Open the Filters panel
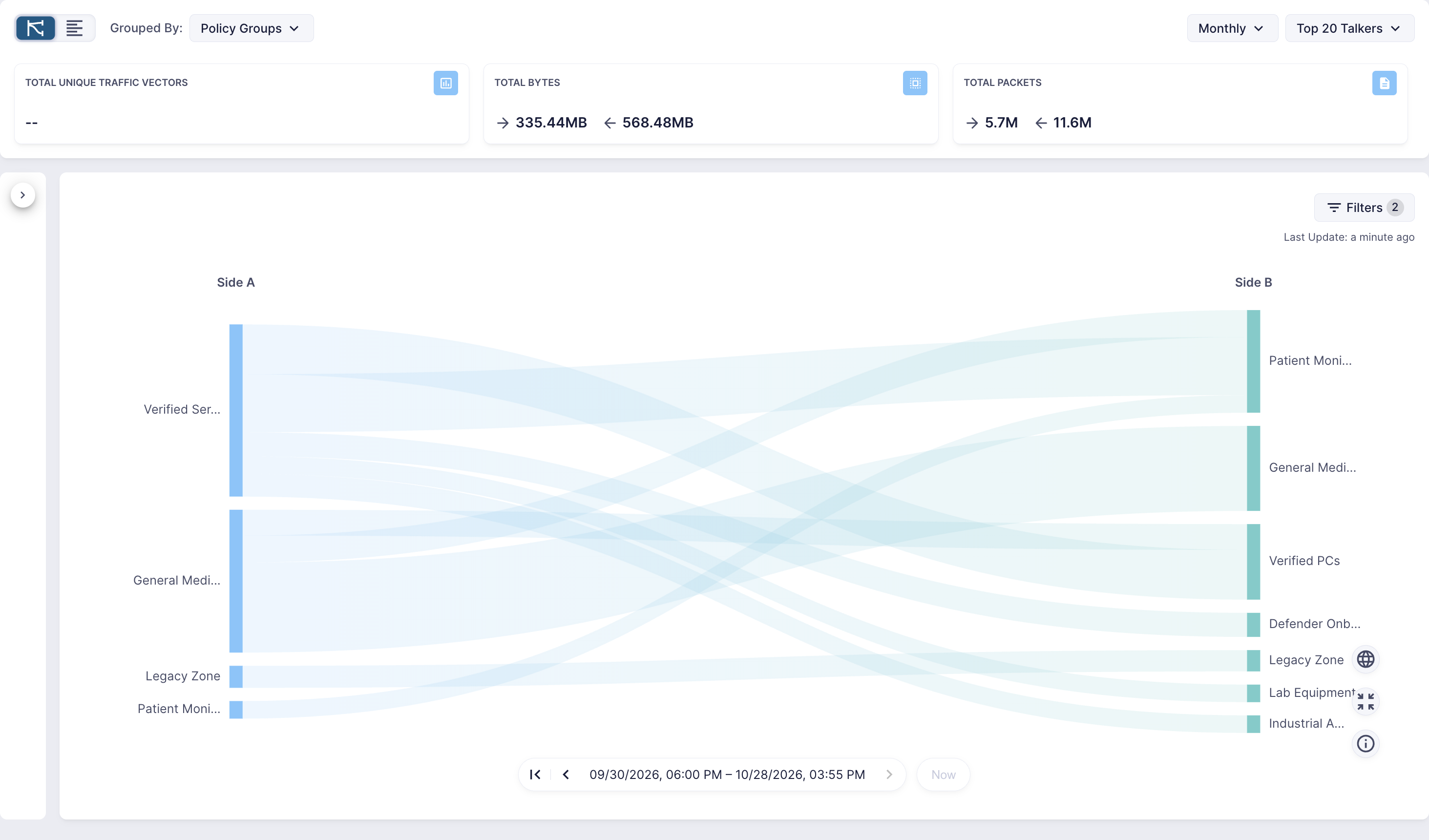This screenshot has height=840, width=1429. (x=1364, y=208)
